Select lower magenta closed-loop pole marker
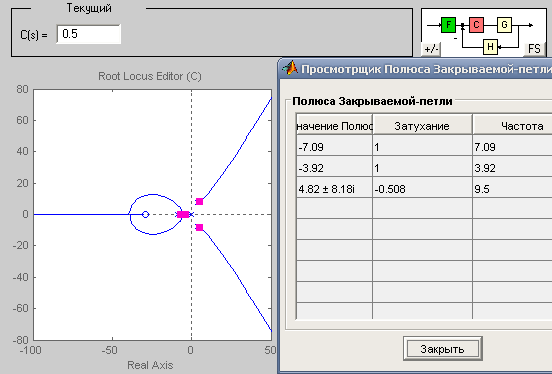 [199, 227]
